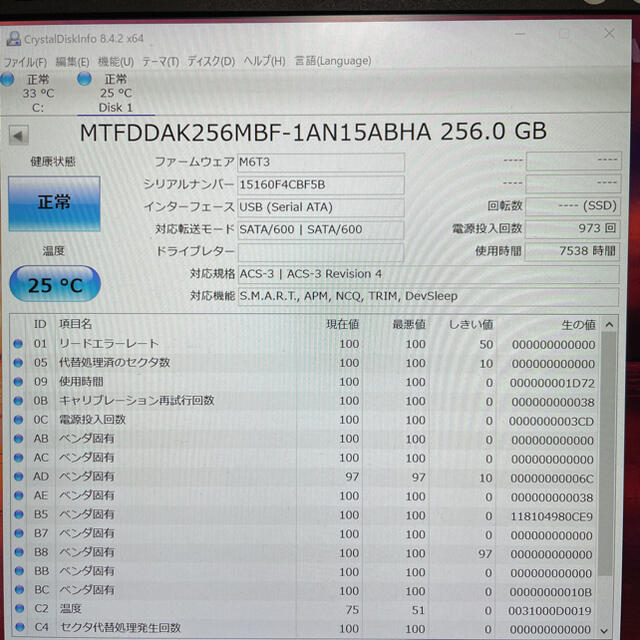This screenshot has height=640, width=640.
Task: Click the 現在値 column header
Action: (x=342, y=324)
